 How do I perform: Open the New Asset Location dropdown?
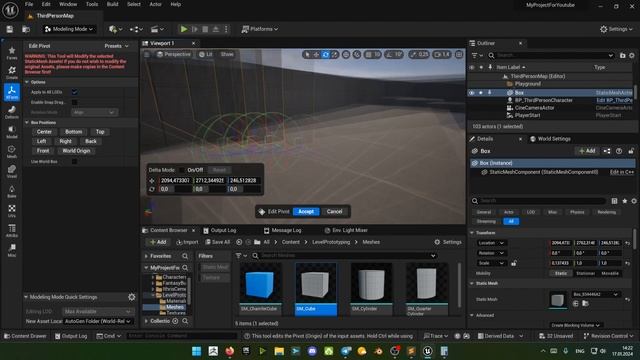(98, 321)
